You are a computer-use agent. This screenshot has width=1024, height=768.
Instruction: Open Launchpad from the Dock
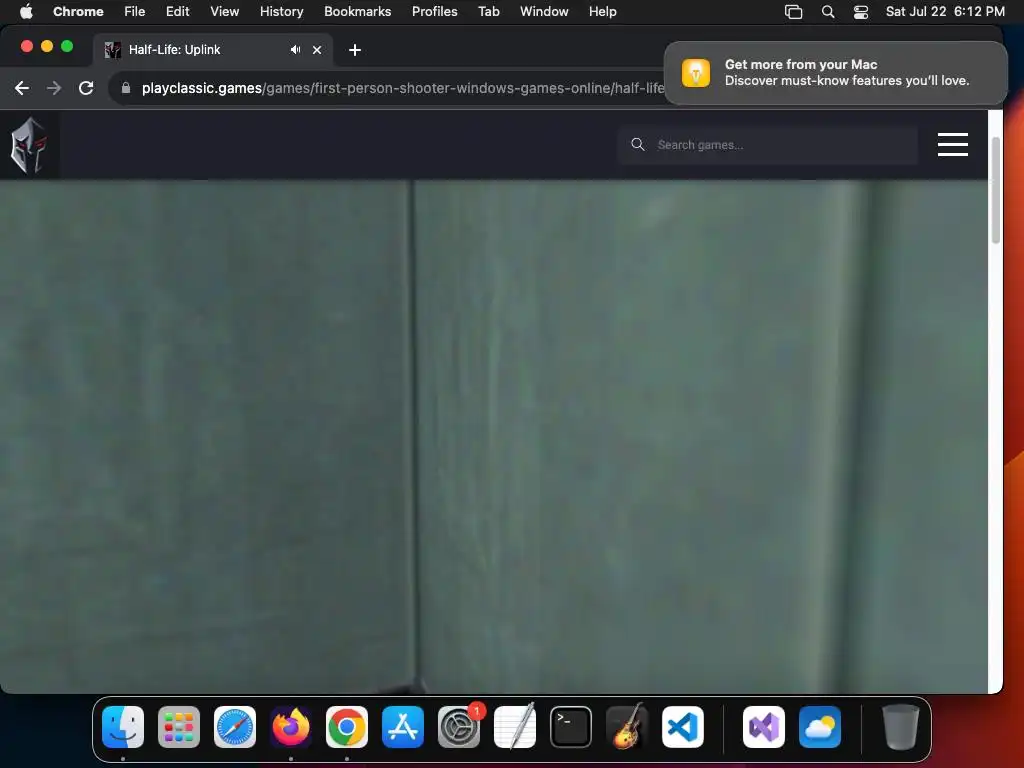coord(178,727)
